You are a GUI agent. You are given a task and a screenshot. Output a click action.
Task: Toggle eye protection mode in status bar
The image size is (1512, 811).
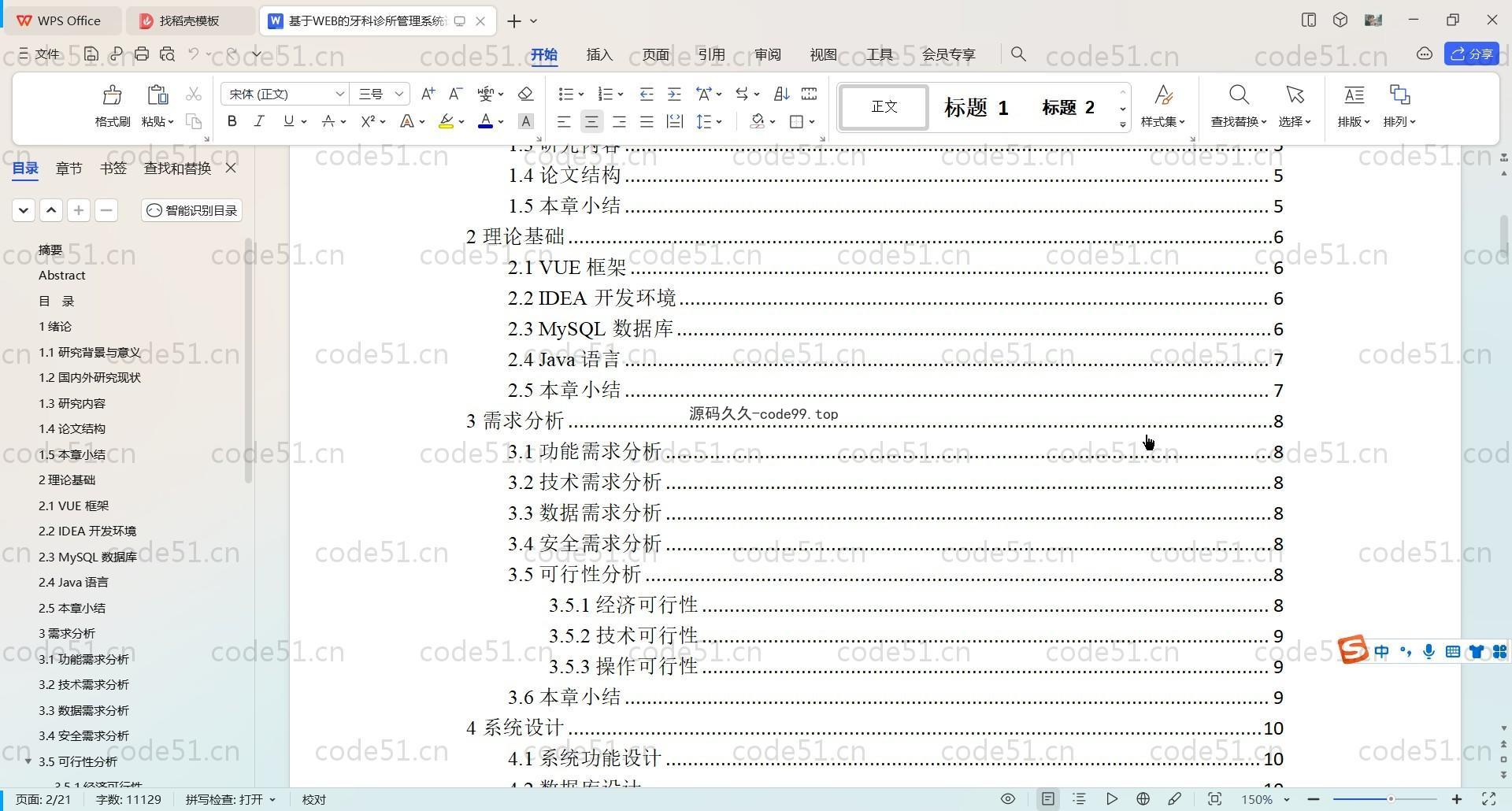[x=1008, y=799]
